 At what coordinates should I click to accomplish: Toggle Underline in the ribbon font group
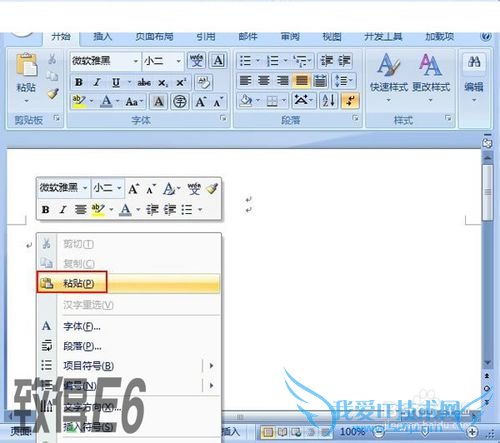point(116,82)
